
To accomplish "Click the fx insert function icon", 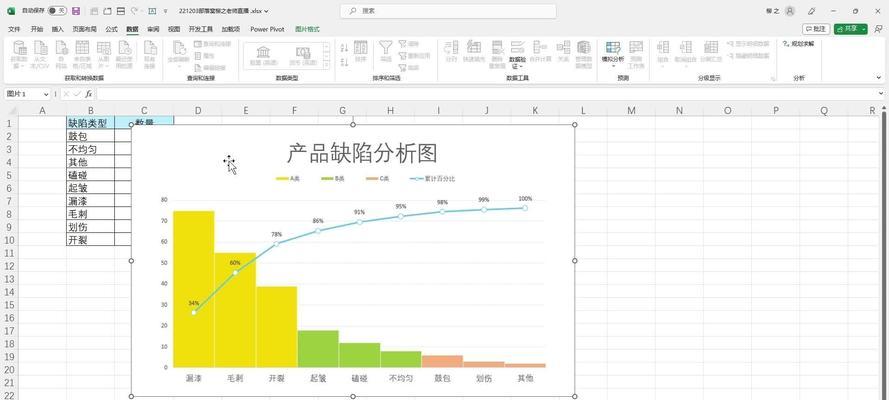I will [88, 94].
